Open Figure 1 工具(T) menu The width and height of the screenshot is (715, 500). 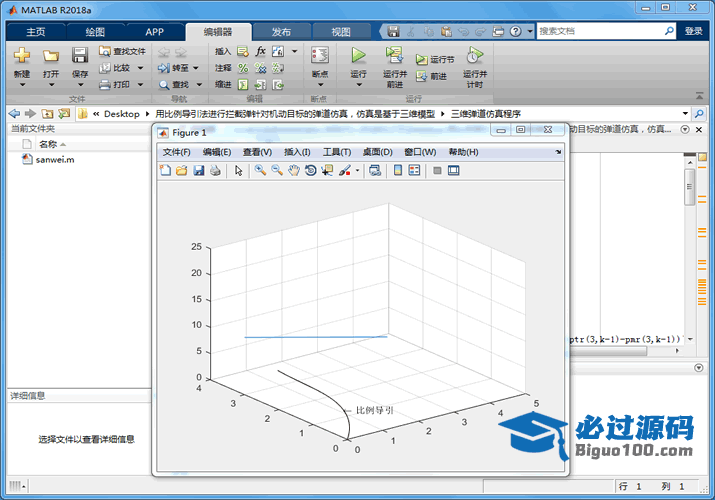click(x=337, y=152)
